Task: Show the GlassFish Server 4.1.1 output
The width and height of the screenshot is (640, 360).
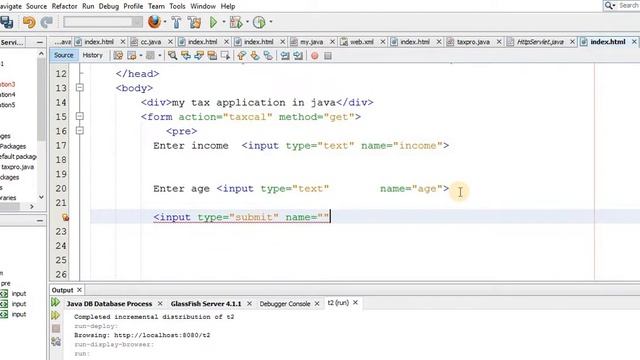Action: 206,304
